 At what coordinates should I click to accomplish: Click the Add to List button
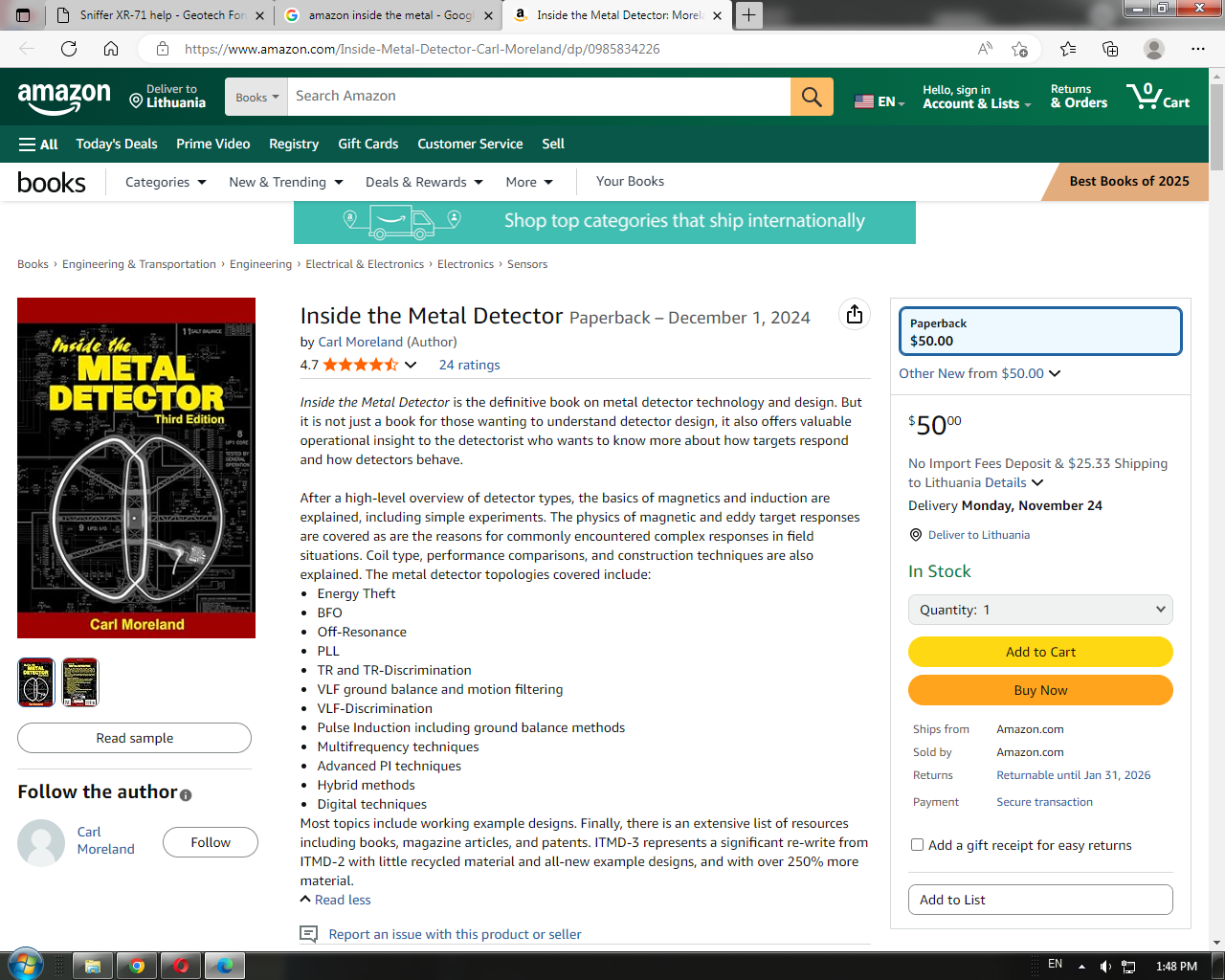[1040, 900]
